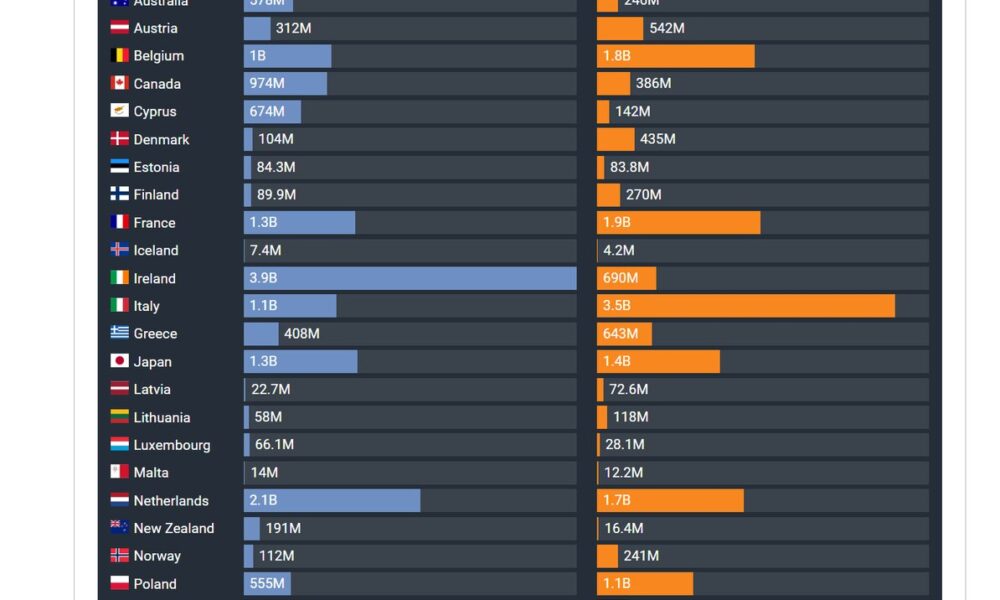Click the Norway flag icon
Screen dimensions: 1000x600
[119, 555]
